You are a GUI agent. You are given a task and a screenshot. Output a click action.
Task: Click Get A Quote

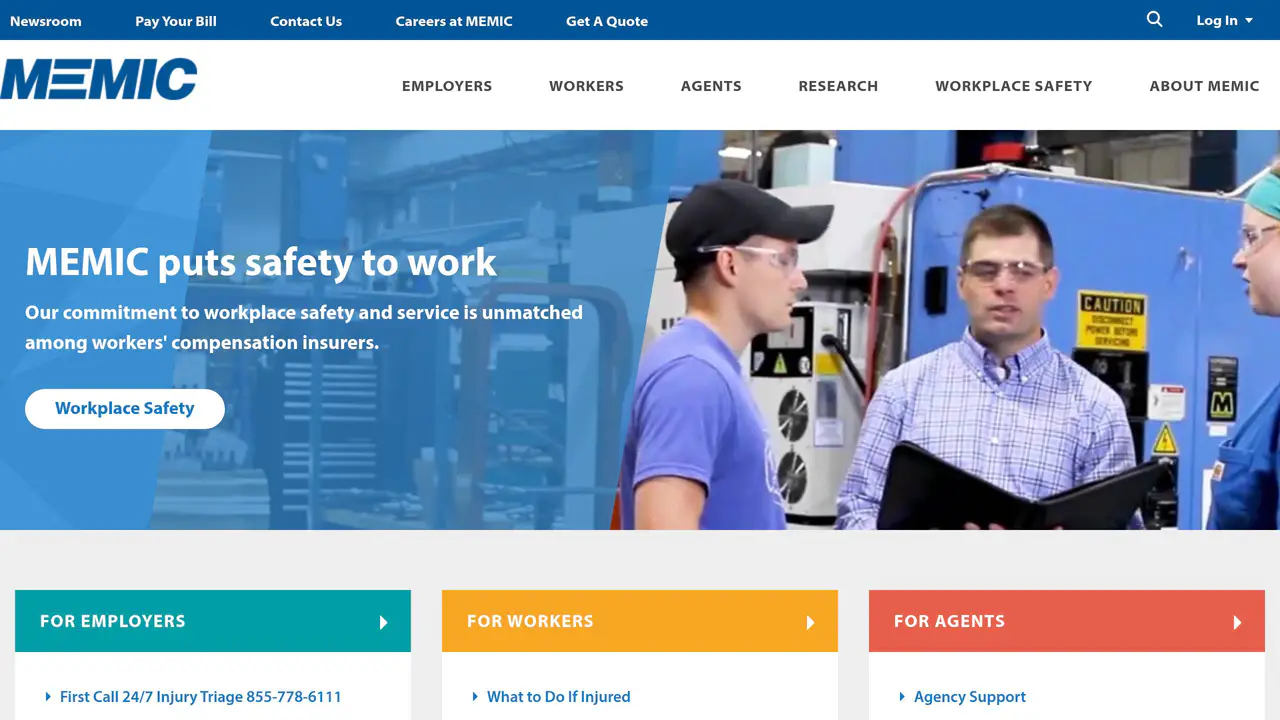coord(607,21)
